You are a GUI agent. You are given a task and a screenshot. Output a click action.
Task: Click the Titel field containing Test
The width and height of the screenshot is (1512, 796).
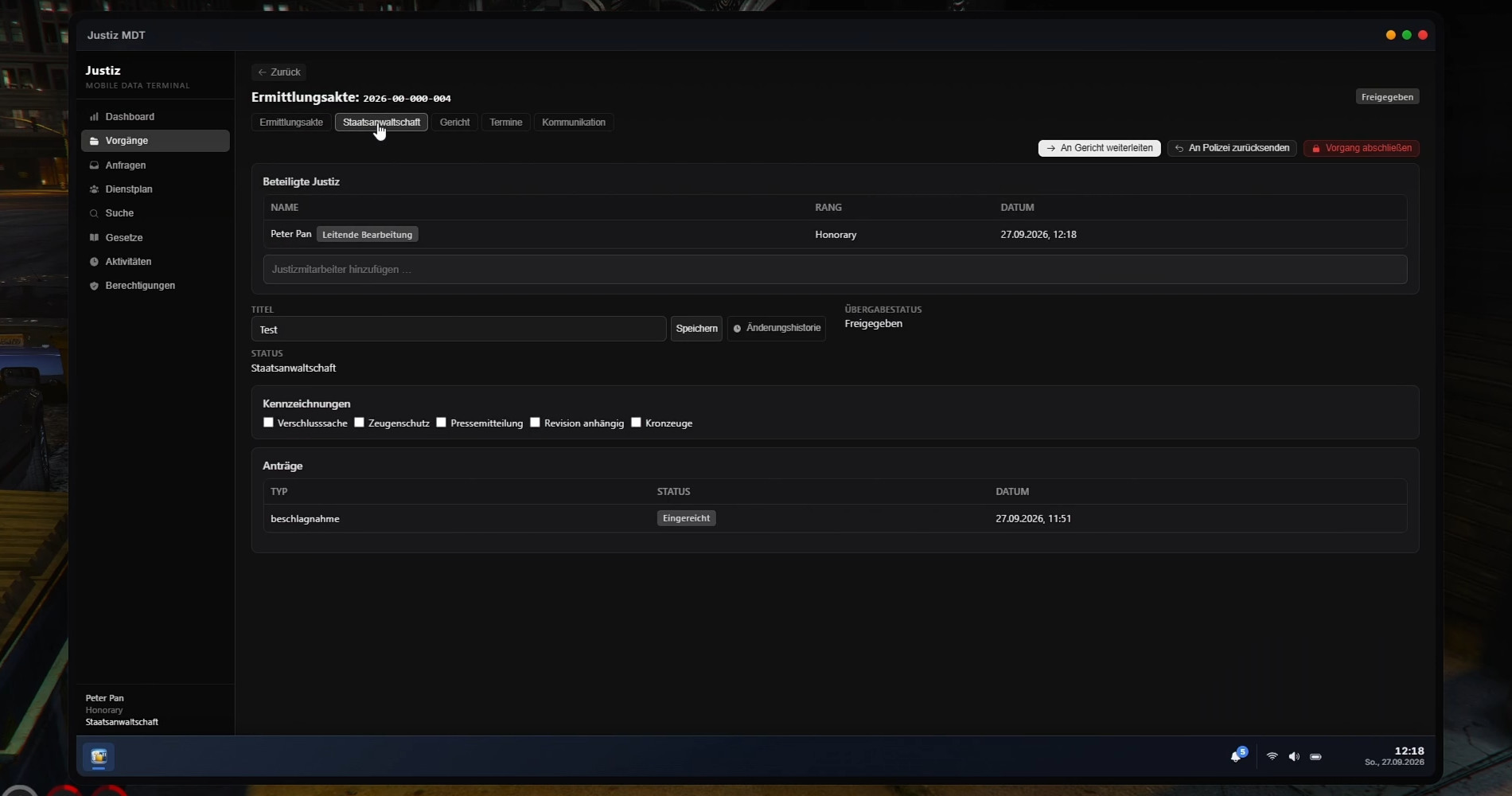tap(458, 330)
